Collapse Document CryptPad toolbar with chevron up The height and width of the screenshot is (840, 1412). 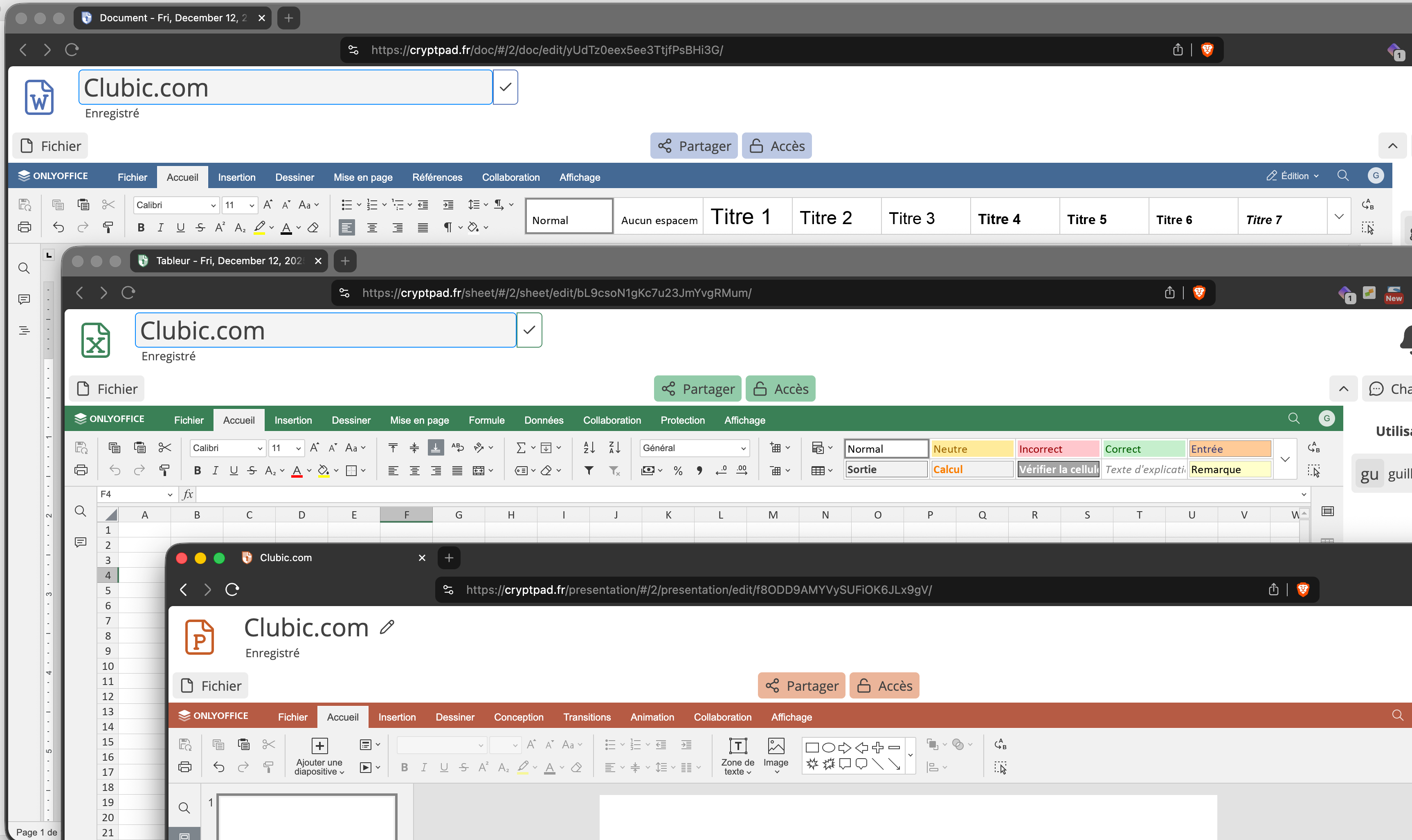tap(1392, 146)
